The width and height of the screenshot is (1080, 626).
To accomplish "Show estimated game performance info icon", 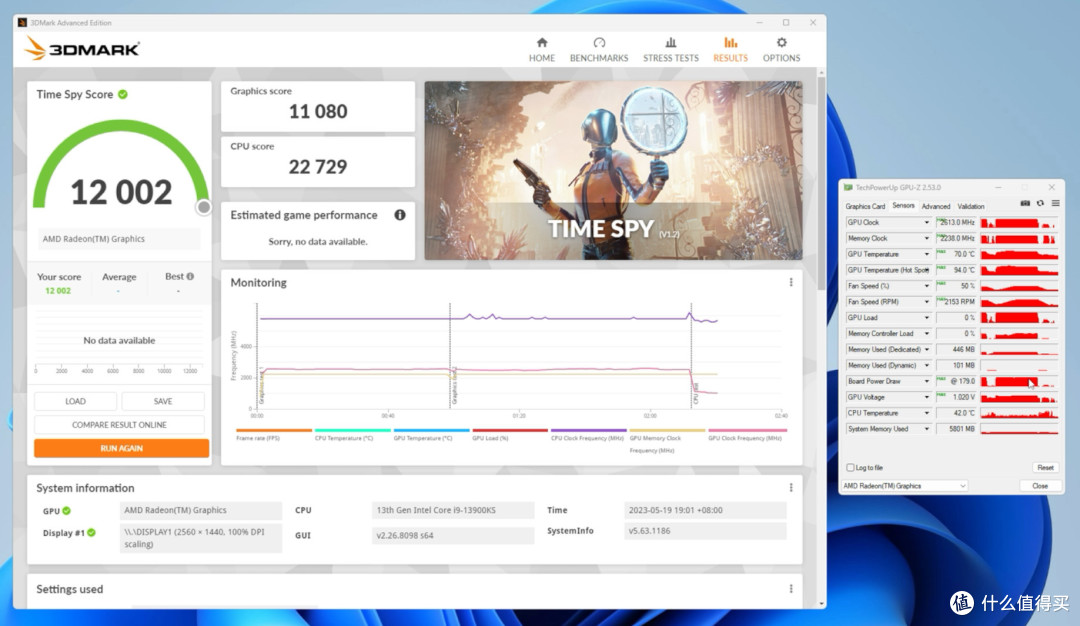I will (x=399, y=215).
